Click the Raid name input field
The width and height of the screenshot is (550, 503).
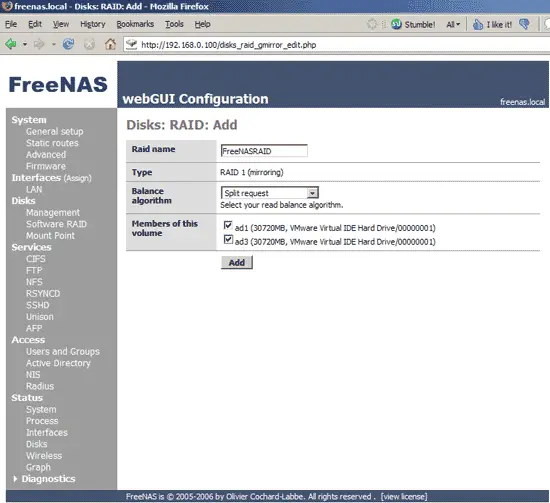coord(264,151)
